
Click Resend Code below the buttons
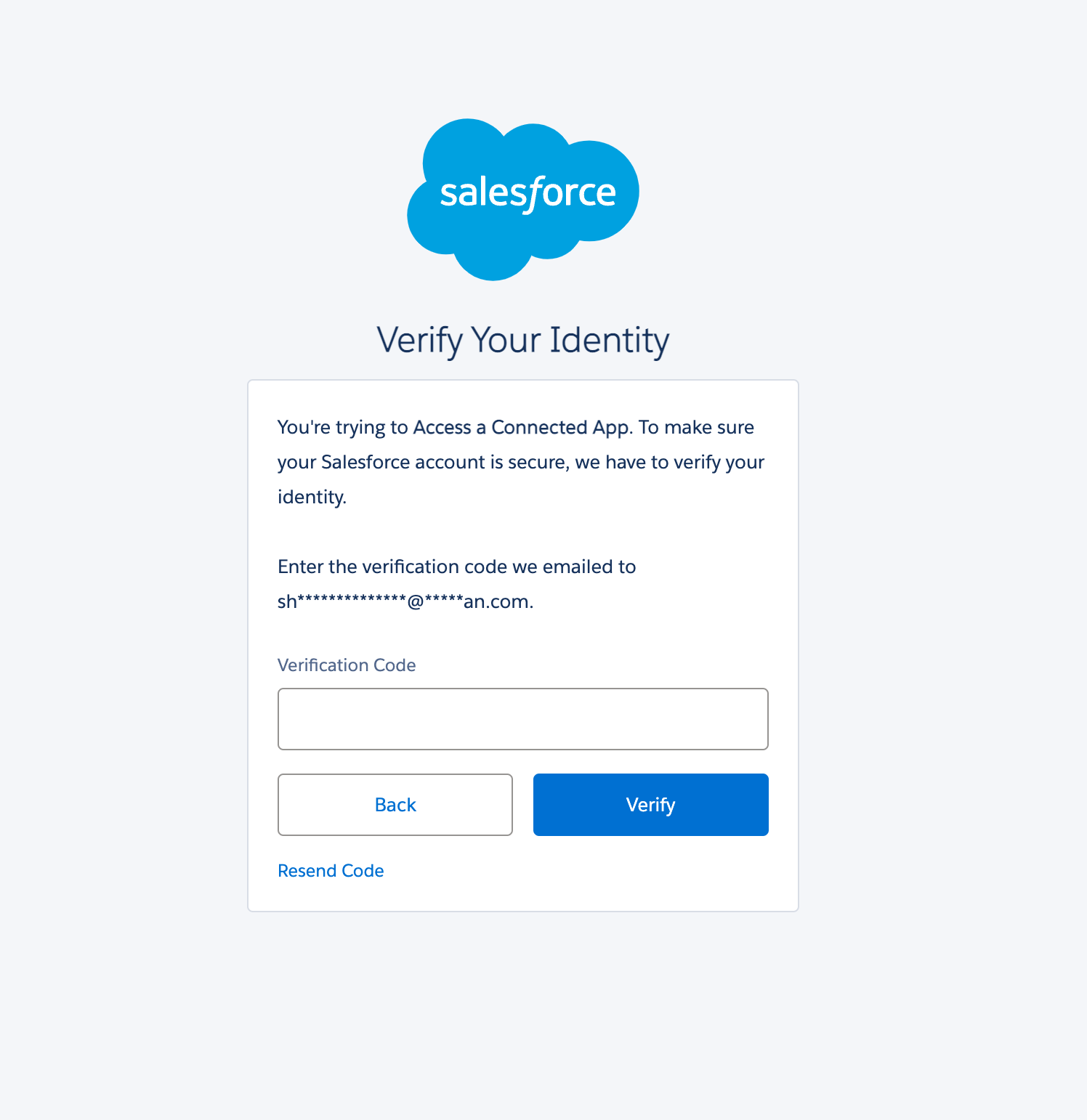tap(331, 870)
